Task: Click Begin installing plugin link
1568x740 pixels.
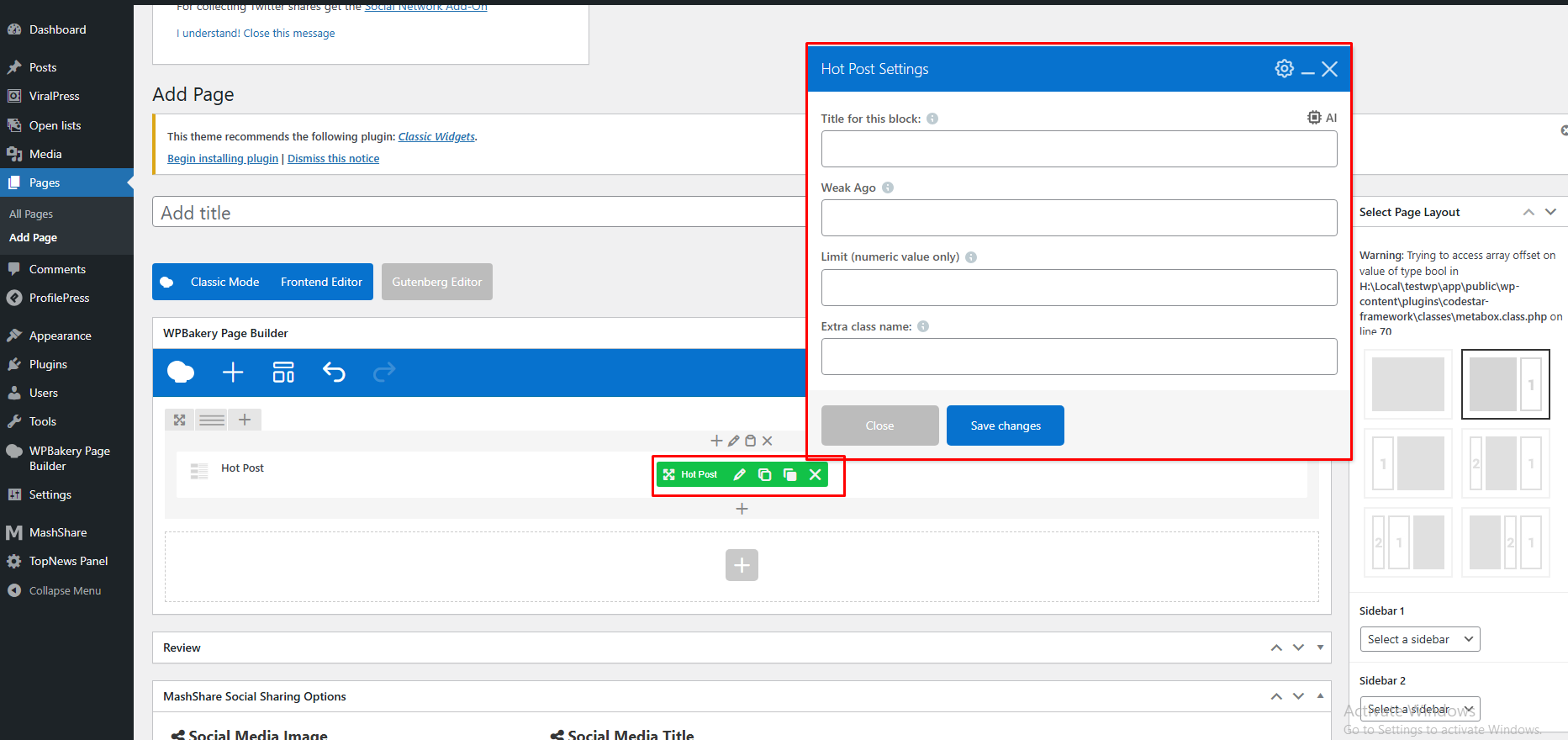Action: (223, 158)
